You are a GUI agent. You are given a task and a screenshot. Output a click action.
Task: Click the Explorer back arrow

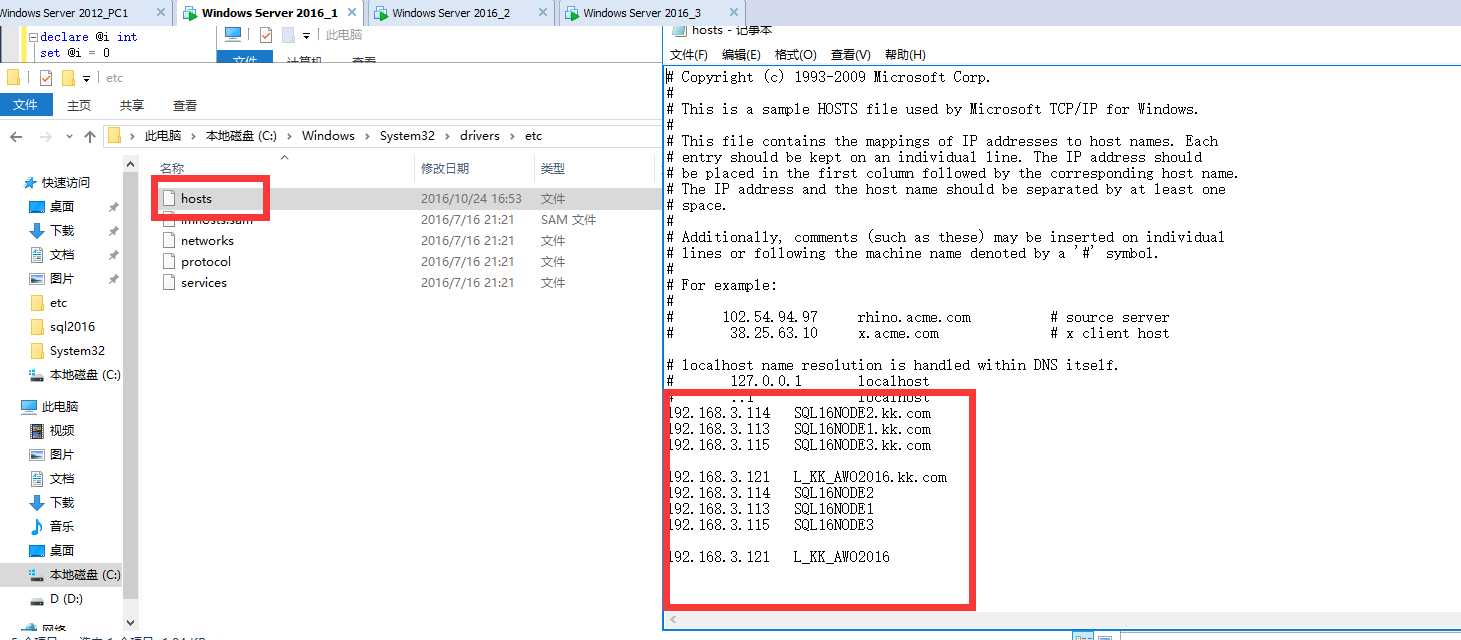pyautogui.click(x=17, y=136)
